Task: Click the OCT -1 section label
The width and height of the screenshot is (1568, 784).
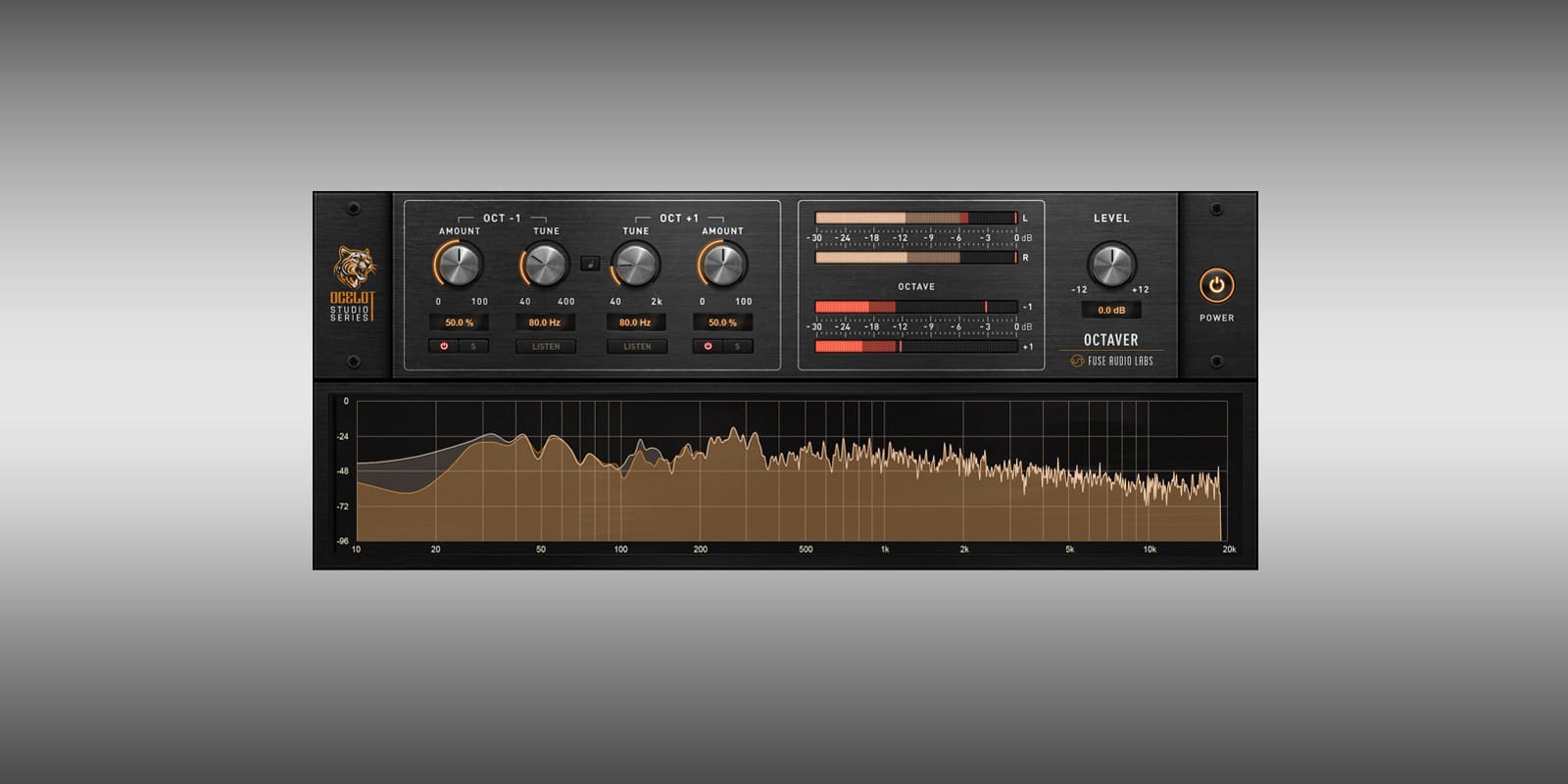Action: 502,219
